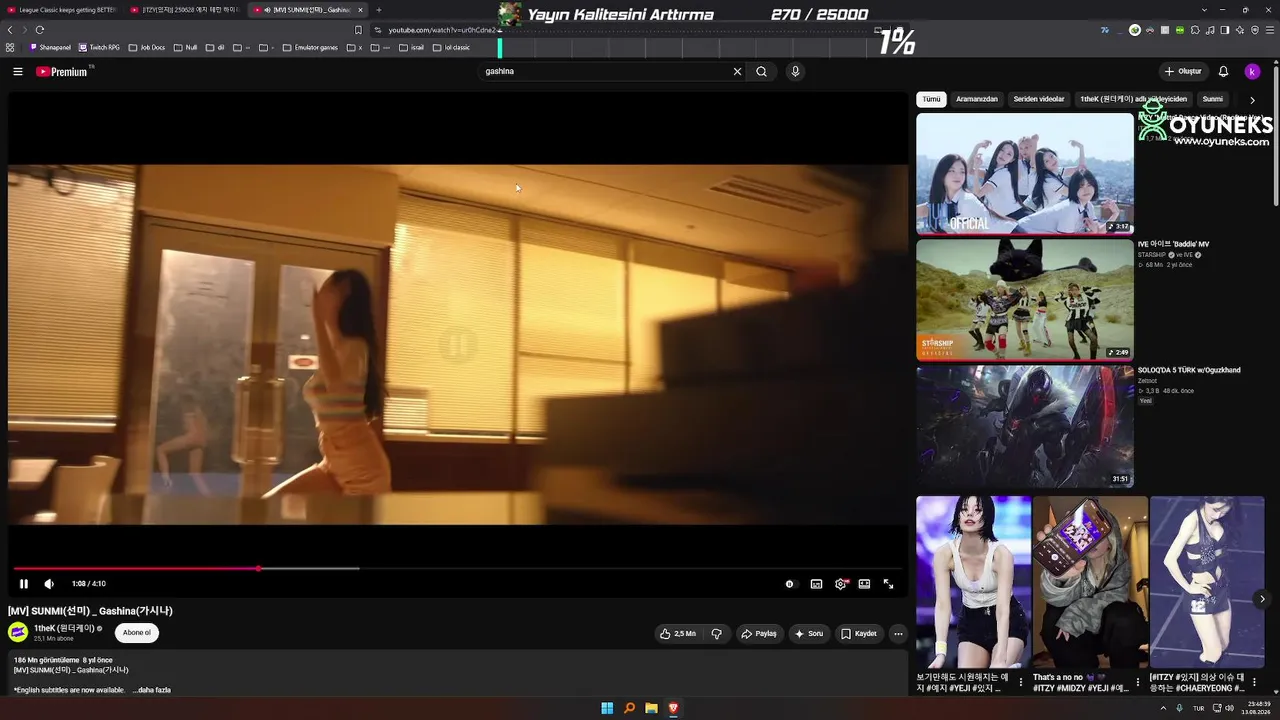Select the Tümü filter chip

(x=931, y=99)
